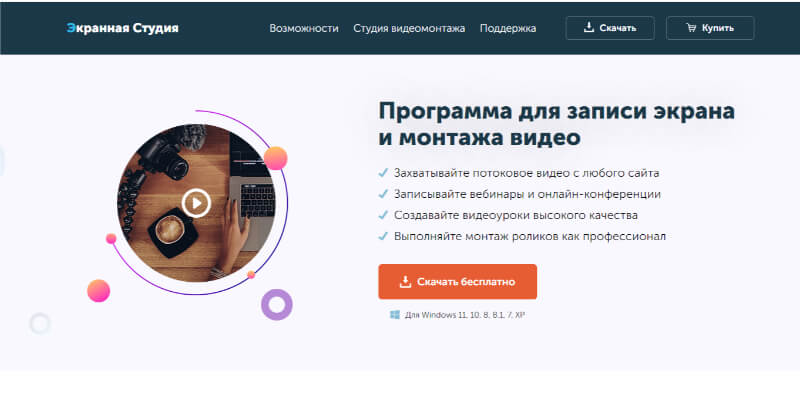800x408 pixels.
Task: Click the orange Скачать бесплатно button
Action: pos(457,282)
